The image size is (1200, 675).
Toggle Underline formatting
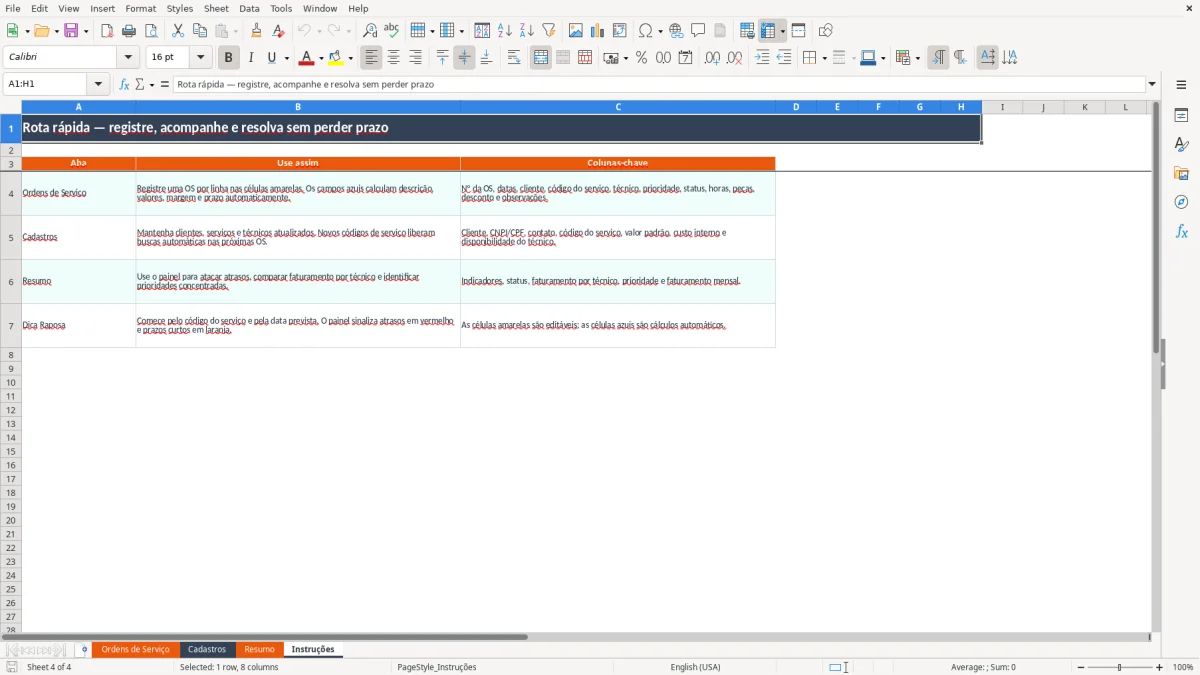(271, 58)
